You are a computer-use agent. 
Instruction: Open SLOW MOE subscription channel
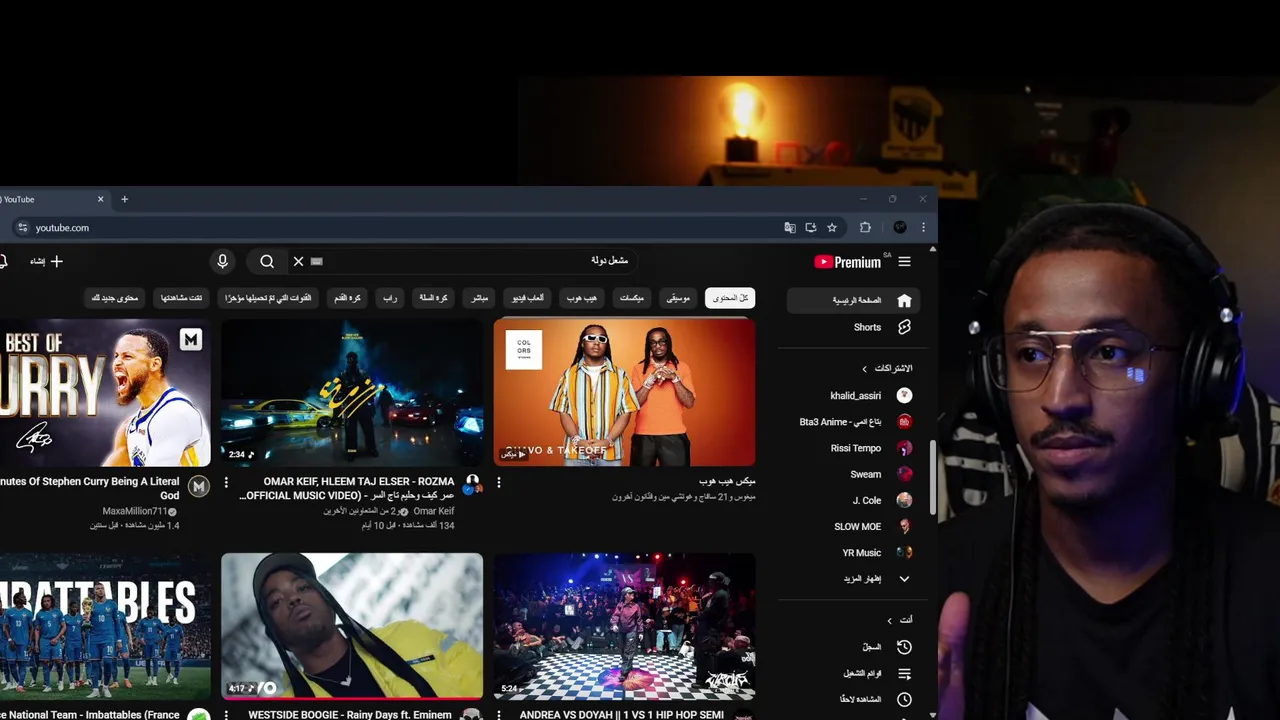click(x=853, y=526)
